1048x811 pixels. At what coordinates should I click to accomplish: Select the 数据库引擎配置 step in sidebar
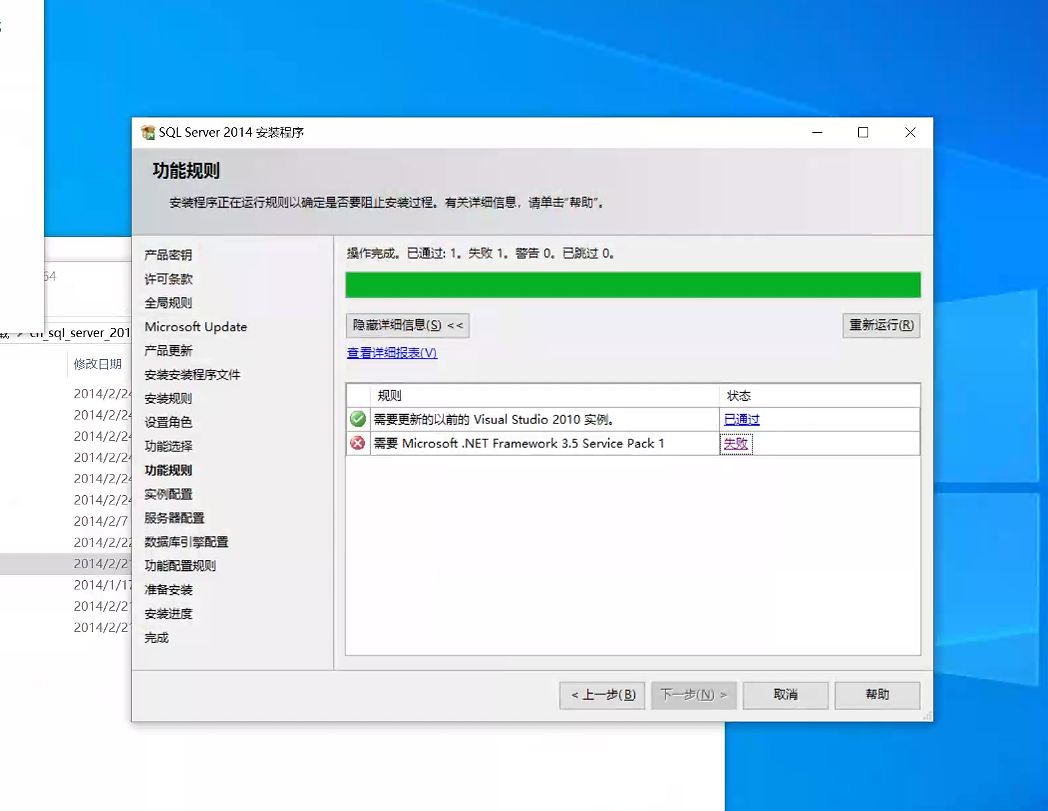click(186, 542)
